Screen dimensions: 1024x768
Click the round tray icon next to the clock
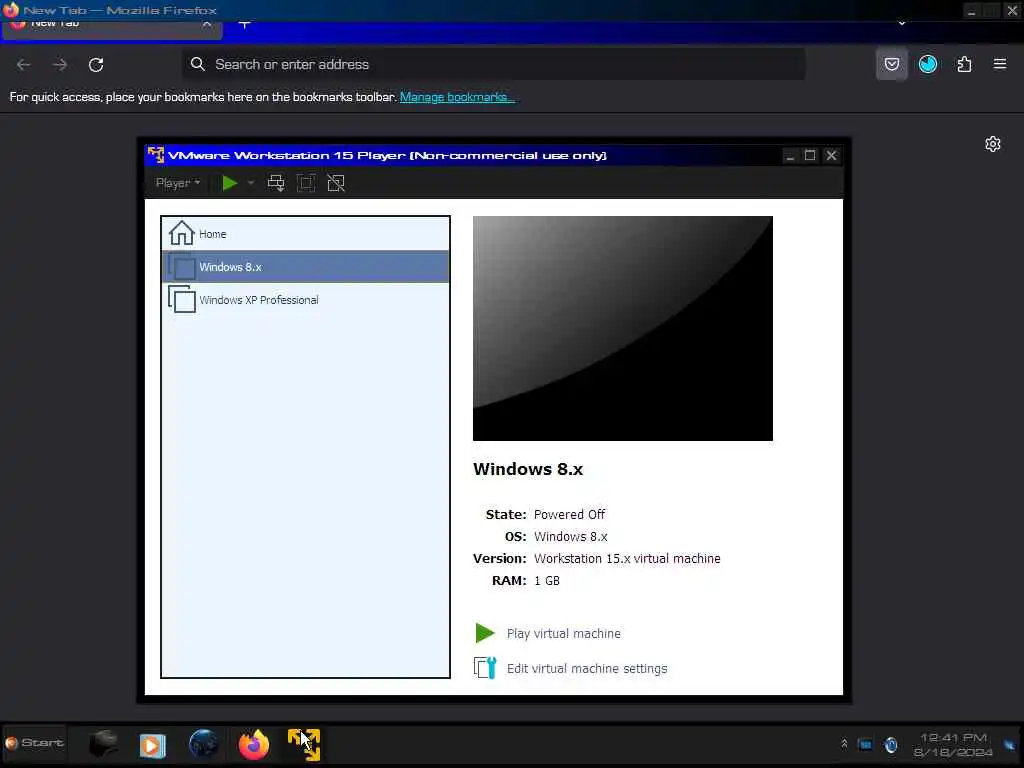pyautogui.click(x=891, y=744)
